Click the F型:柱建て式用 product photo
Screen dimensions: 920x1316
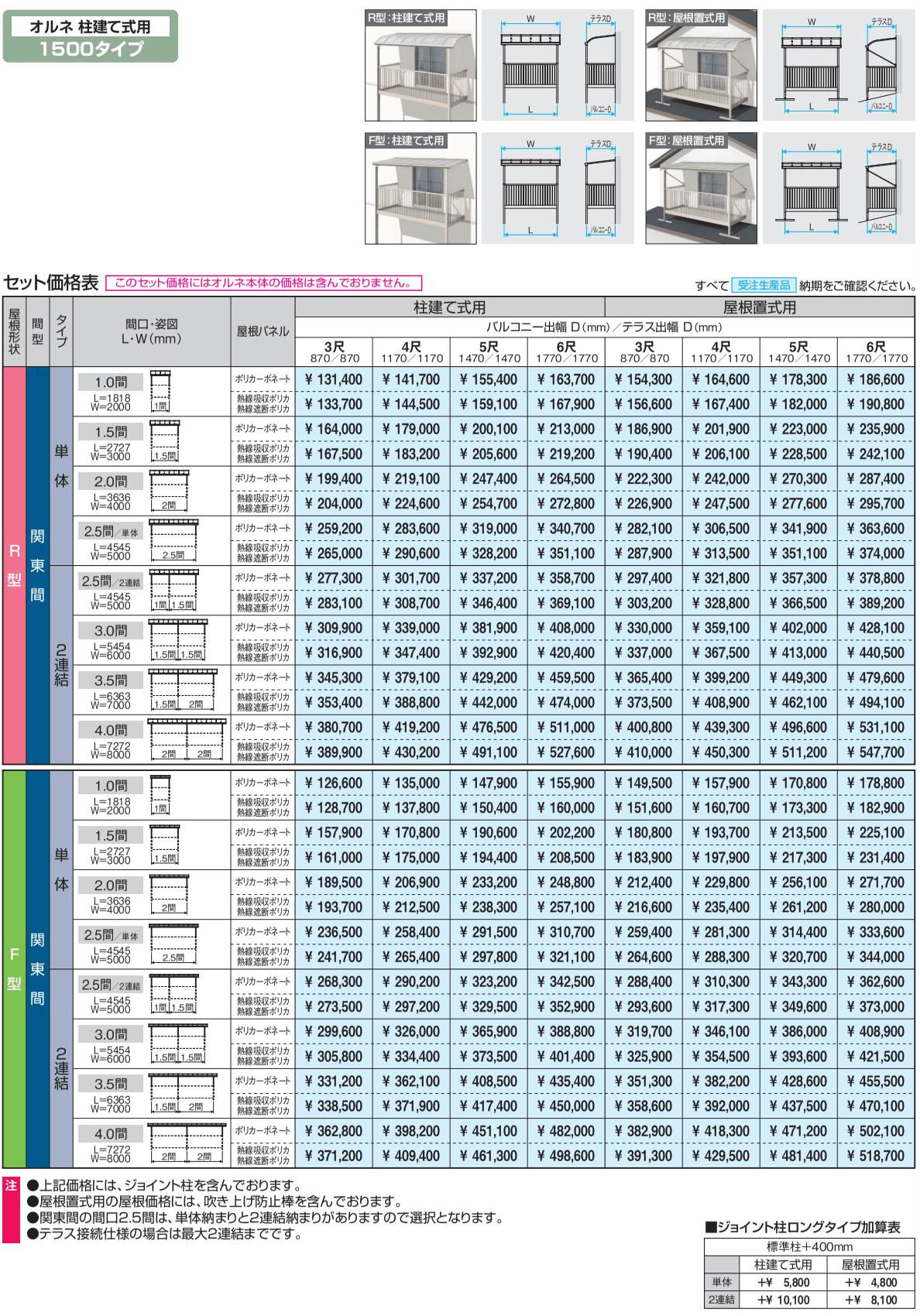pos(421,188)
